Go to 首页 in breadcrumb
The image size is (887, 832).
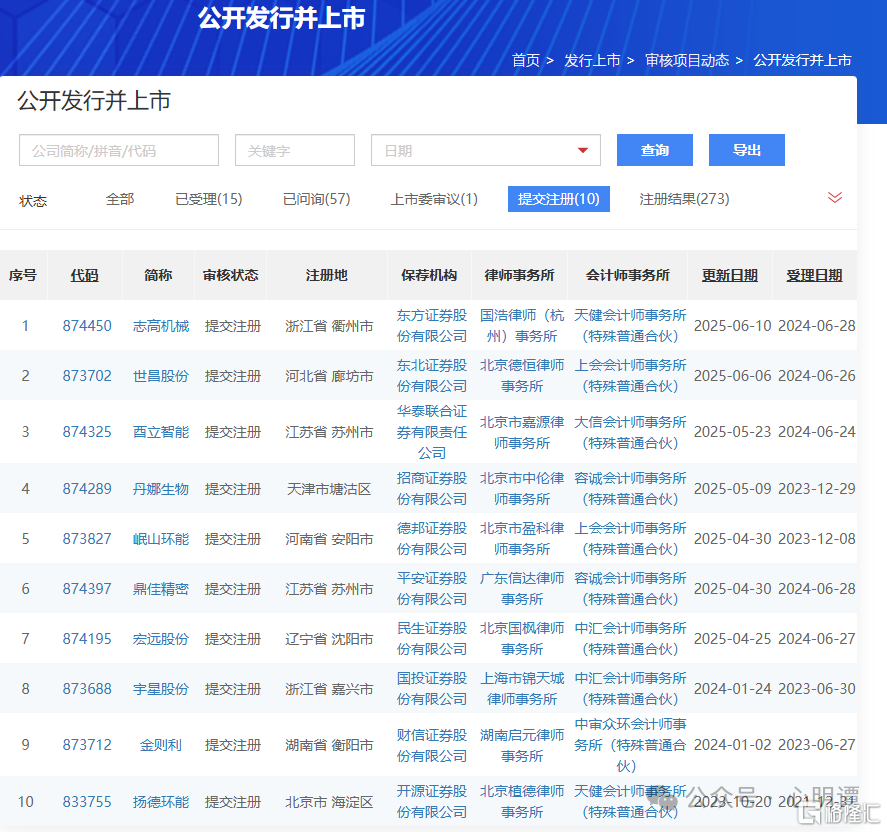pos(526,61)
